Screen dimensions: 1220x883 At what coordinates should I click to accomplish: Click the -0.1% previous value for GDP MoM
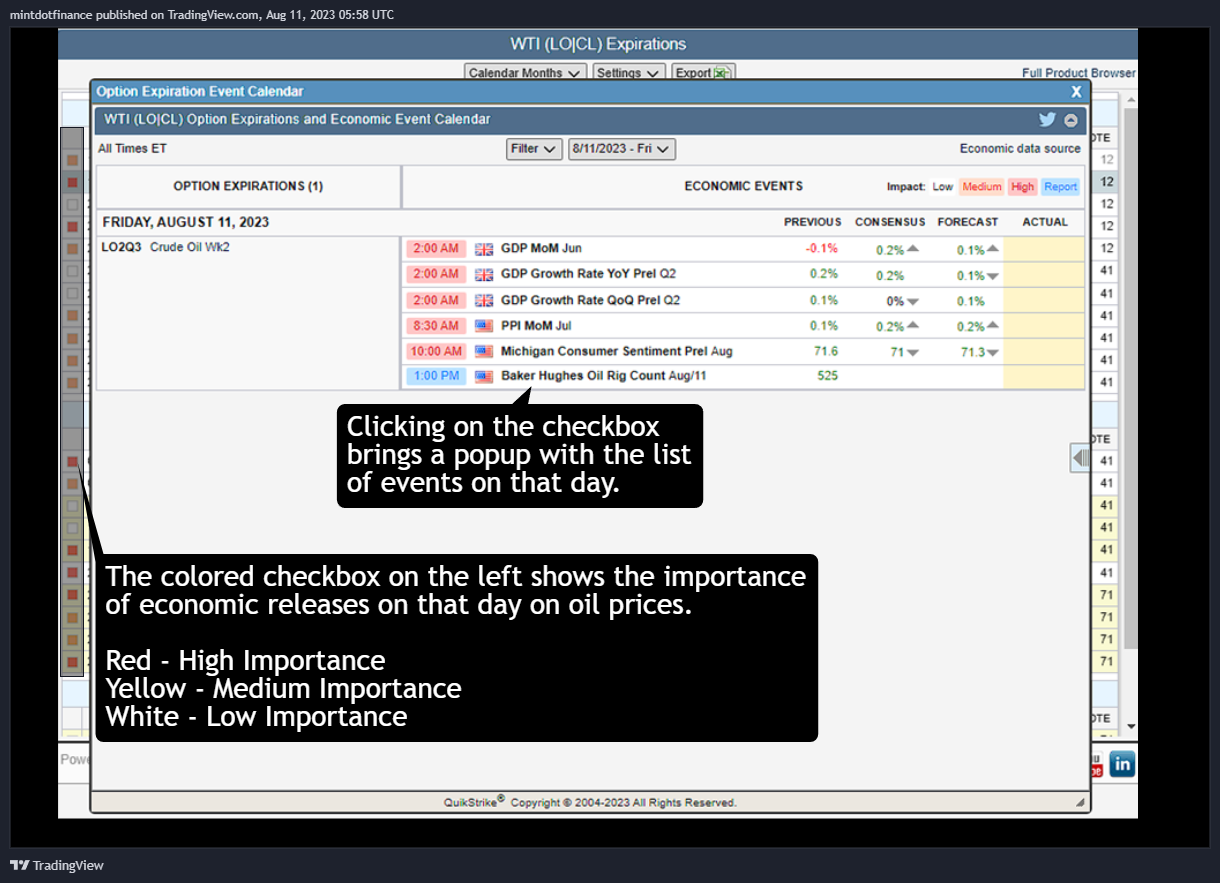(x=822, y=249)
